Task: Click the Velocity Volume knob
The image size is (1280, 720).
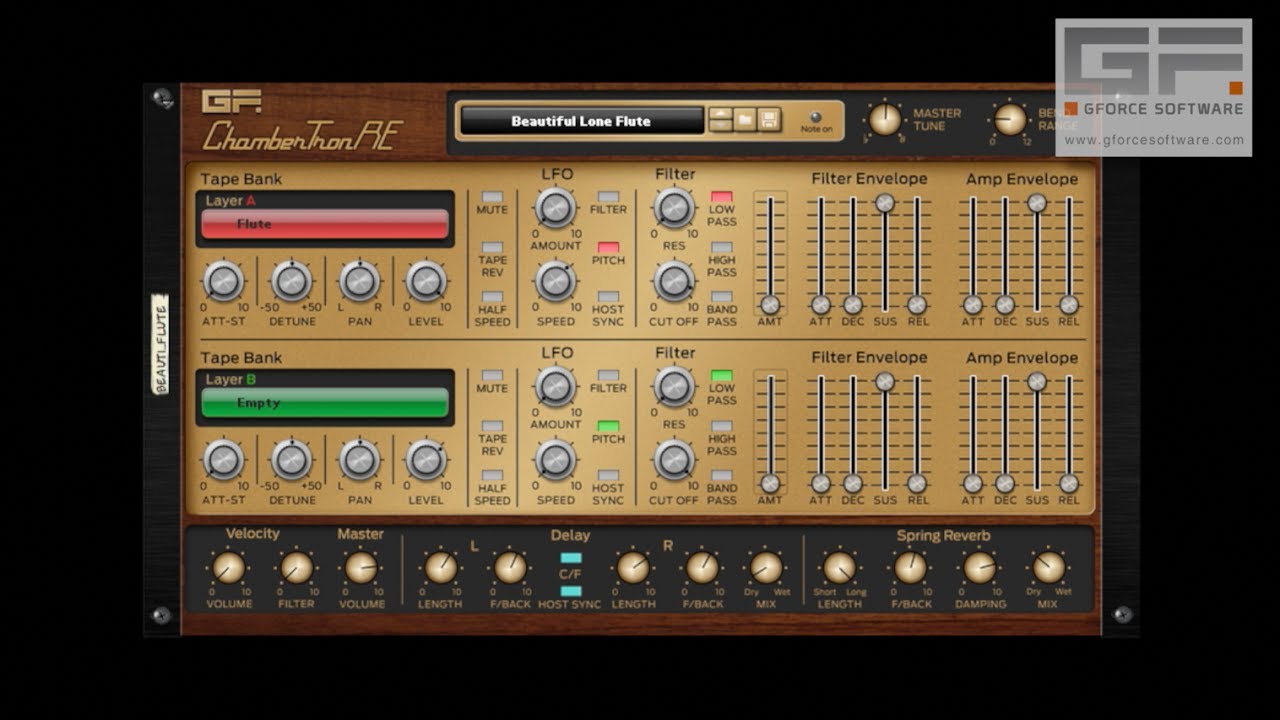Action: [229, 568]
